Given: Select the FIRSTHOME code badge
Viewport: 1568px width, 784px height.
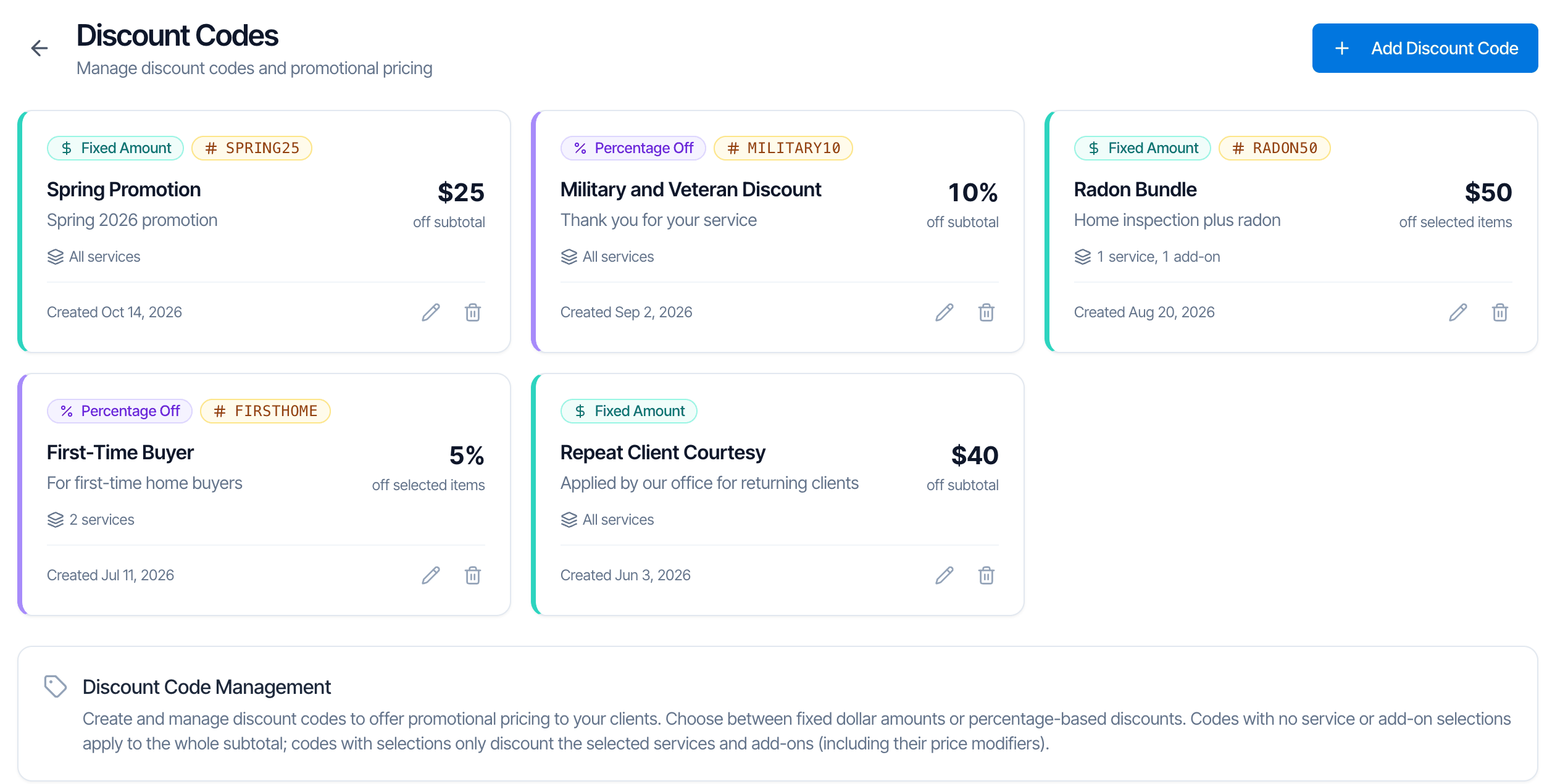Looking at the screenshot, I should tap(265, 411).
